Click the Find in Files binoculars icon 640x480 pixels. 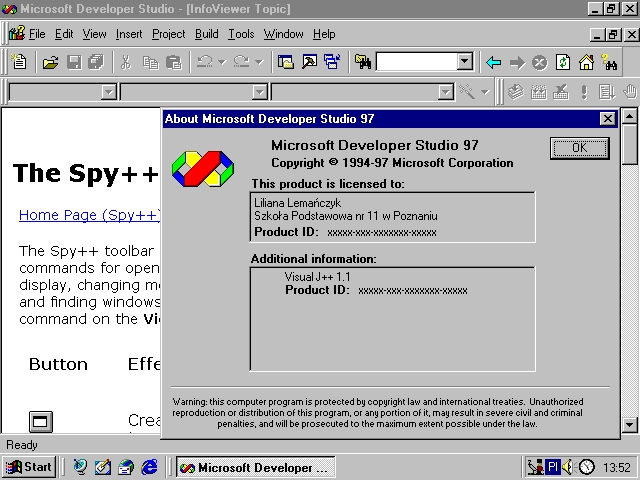pos(363,62)
